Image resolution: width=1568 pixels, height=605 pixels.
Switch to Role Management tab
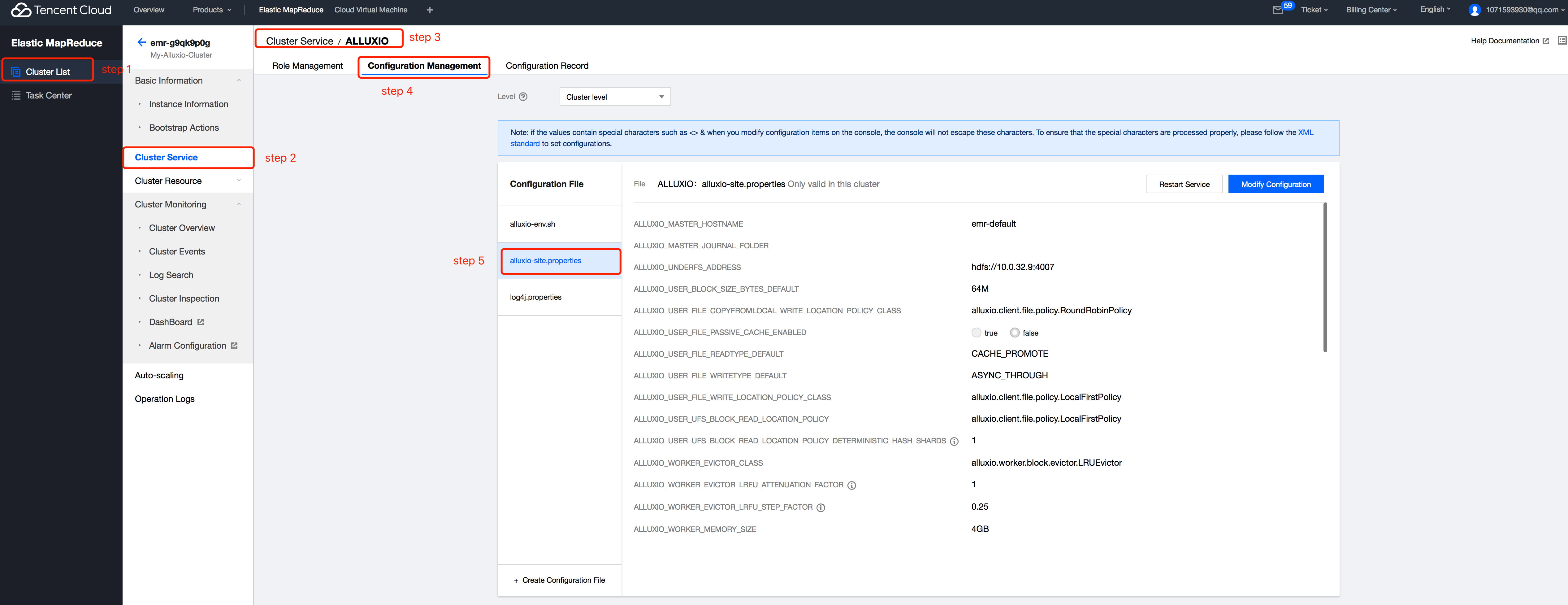(x=307, y=66)
